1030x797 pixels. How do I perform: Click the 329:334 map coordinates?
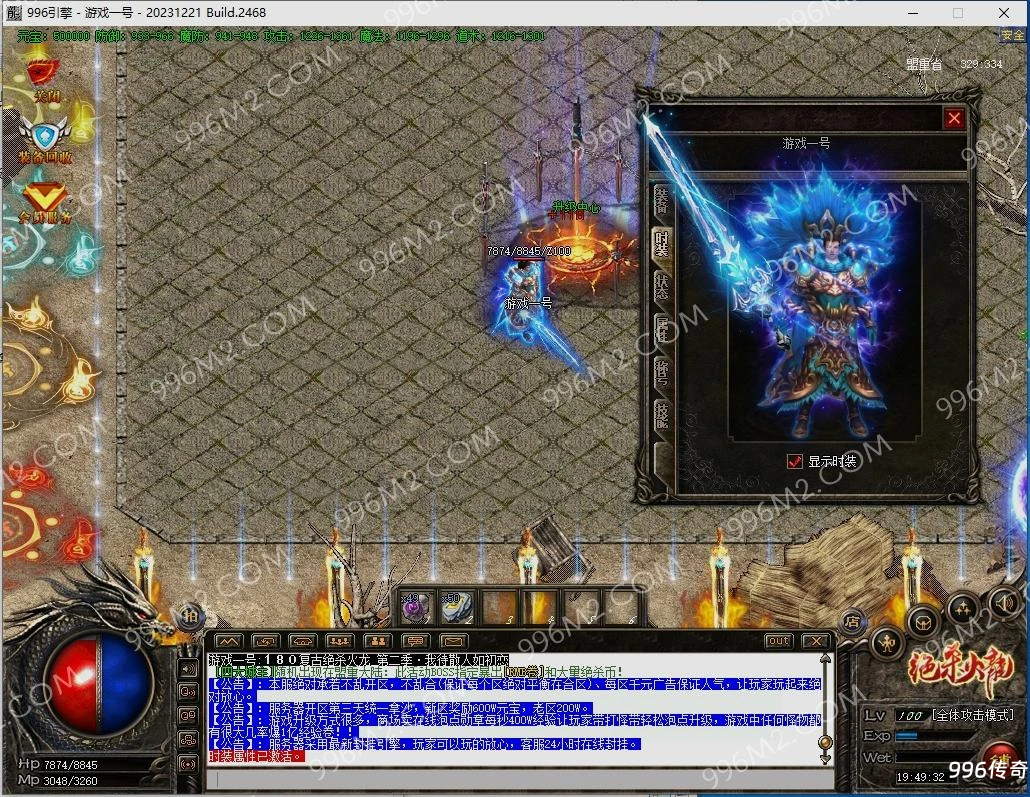(981, 64)
